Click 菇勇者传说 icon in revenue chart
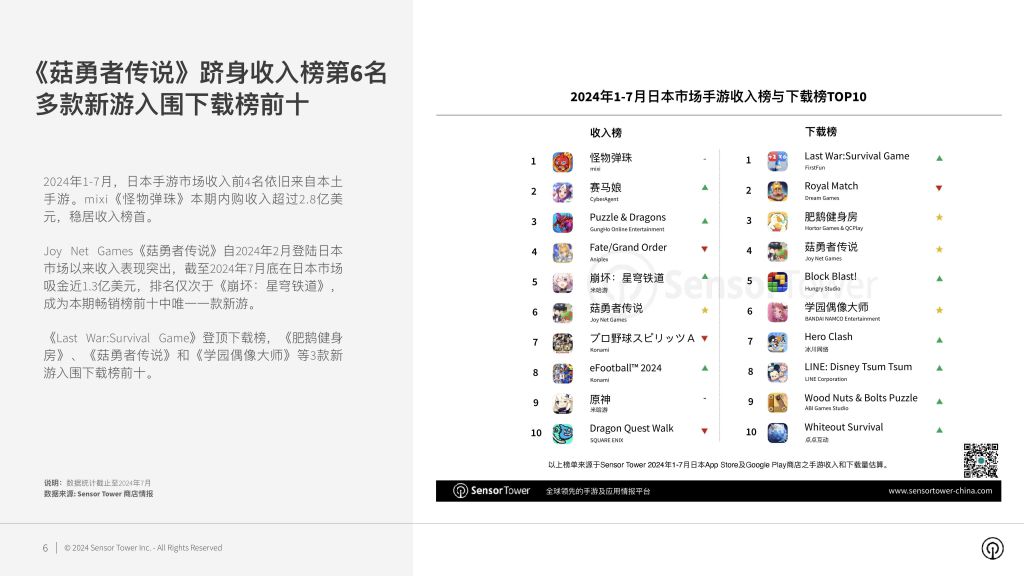Image resolution: width=1024 pixels, height=576 pixels. (x=562, y=313)
